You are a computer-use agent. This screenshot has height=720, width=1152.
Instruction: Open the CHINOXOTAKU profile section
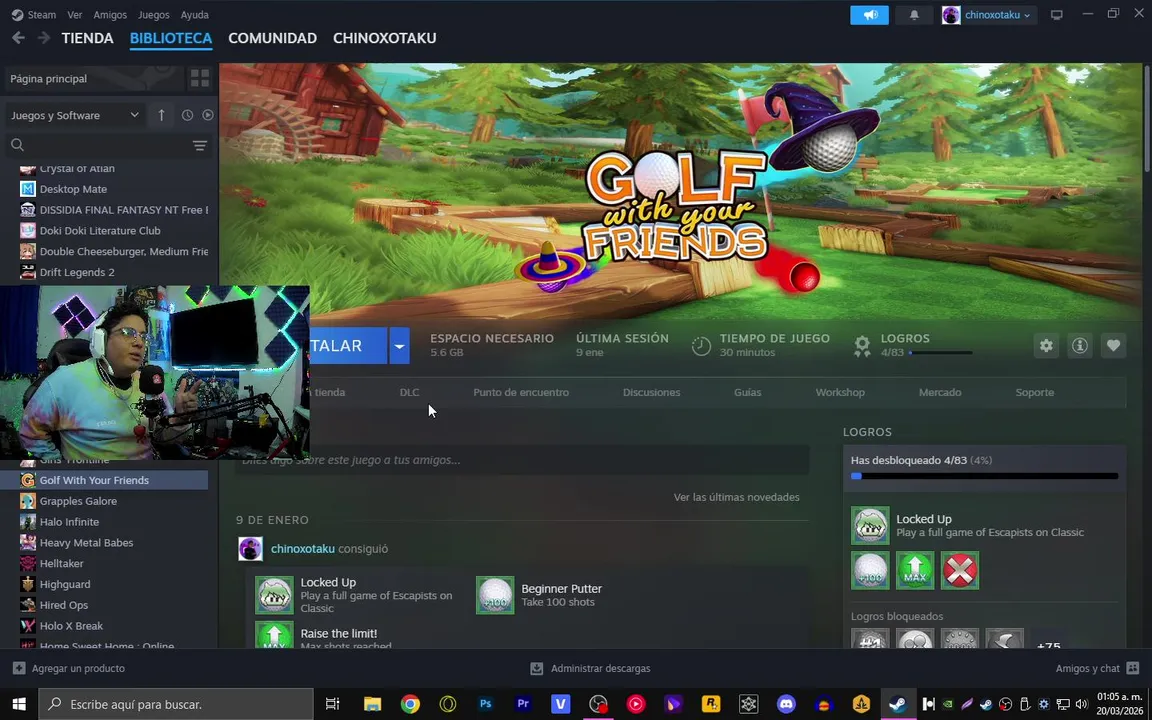[384, 38]
